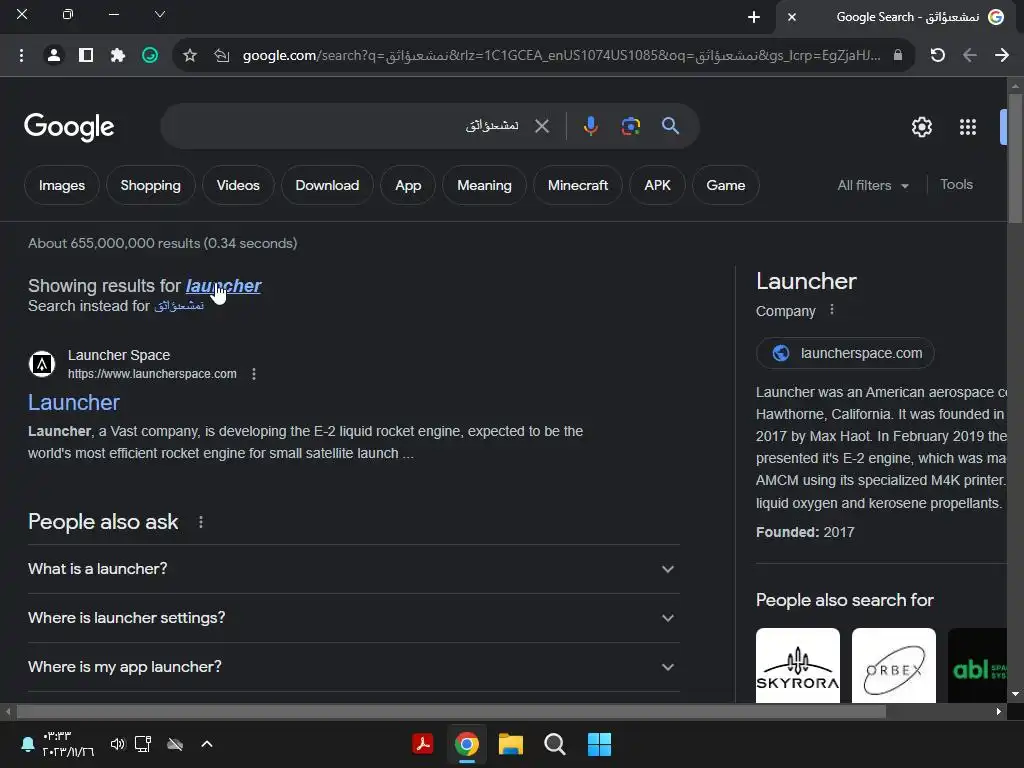Open the Extensions puzzle icon

point(118,56)
